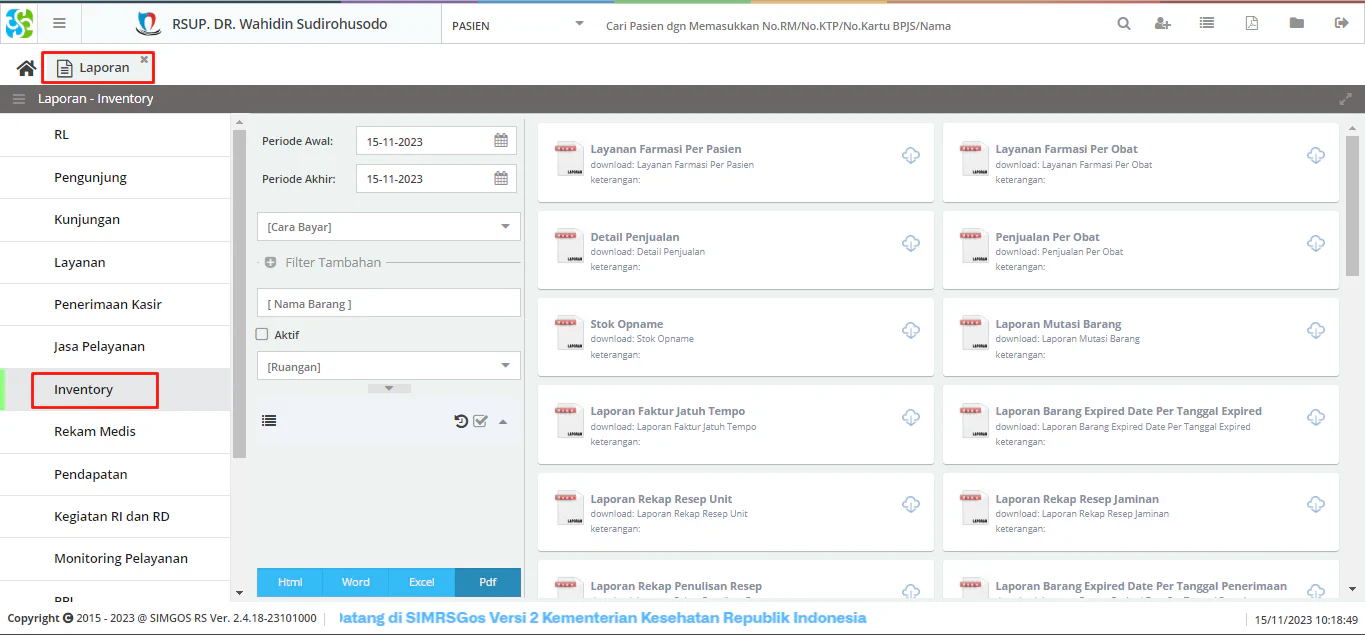This screenshot has height=635, width=1365.
Task: Download Laporan Rekap Resep Unit via cloud icon
Action: click(x=911, y=505)
